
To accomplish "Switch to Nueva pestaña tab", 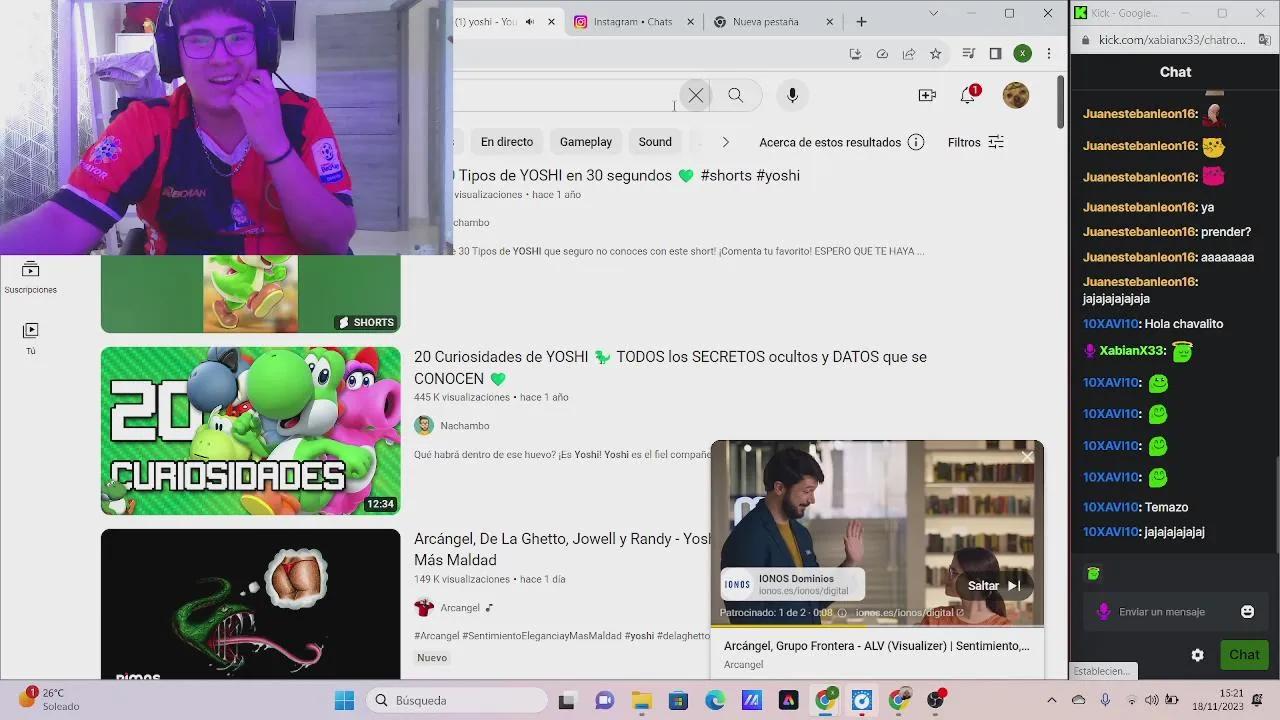I will (765, 21).
